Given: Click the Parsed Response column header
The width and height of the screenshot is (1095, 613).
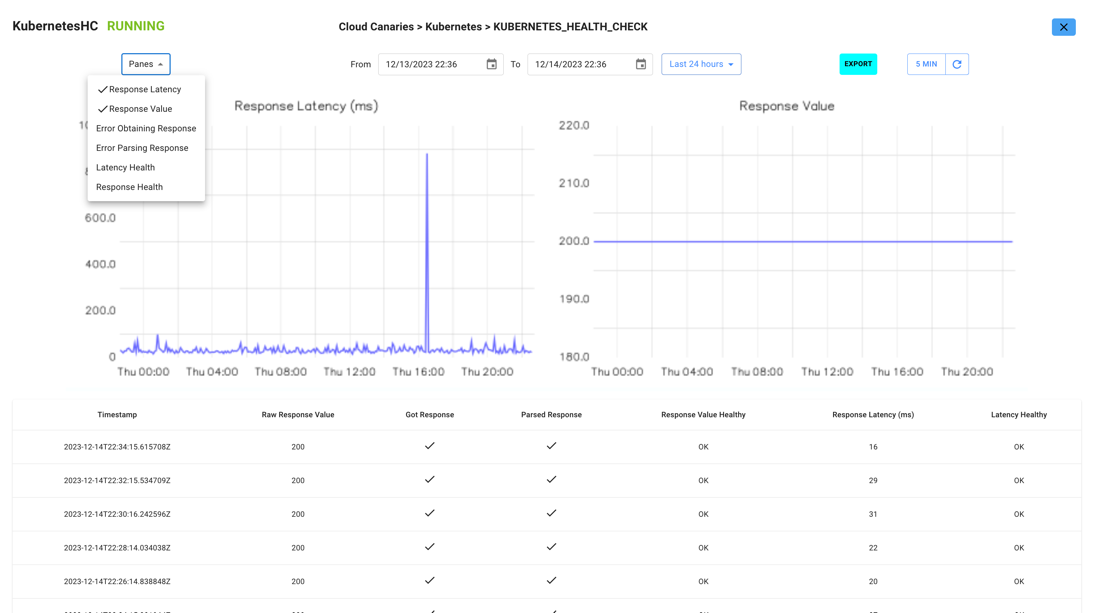Looking at the screenshot, I should coord(551,415).
